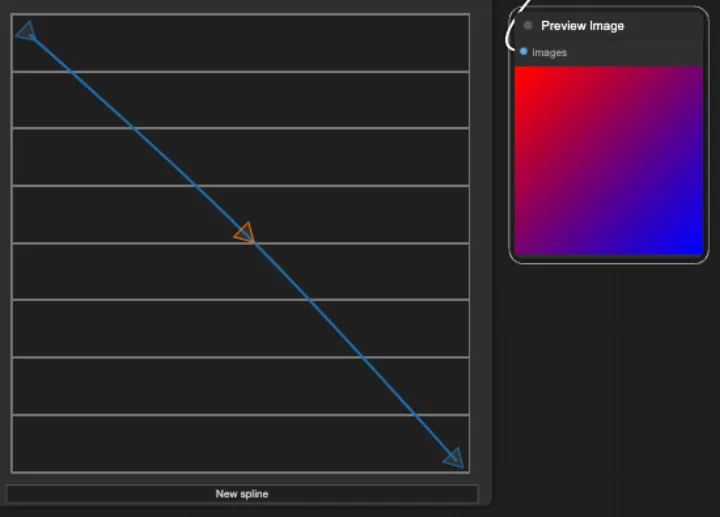Click the New spline button

tap(242, 494)
